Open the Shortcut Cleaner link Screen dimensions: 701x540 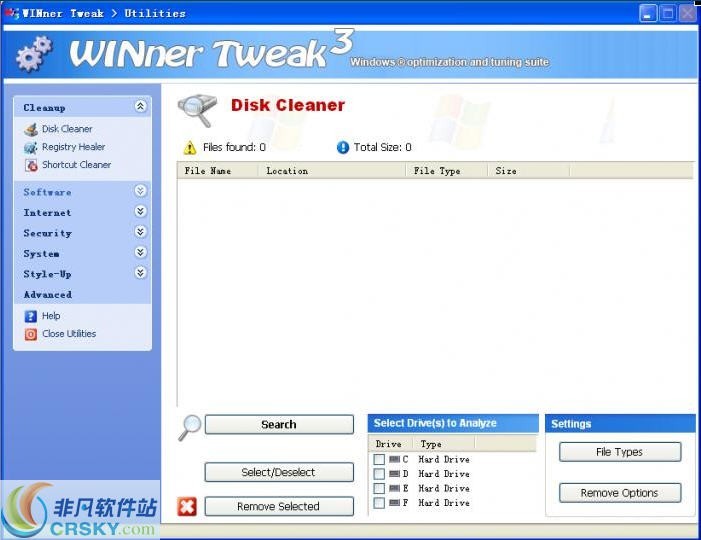[76, 165]
